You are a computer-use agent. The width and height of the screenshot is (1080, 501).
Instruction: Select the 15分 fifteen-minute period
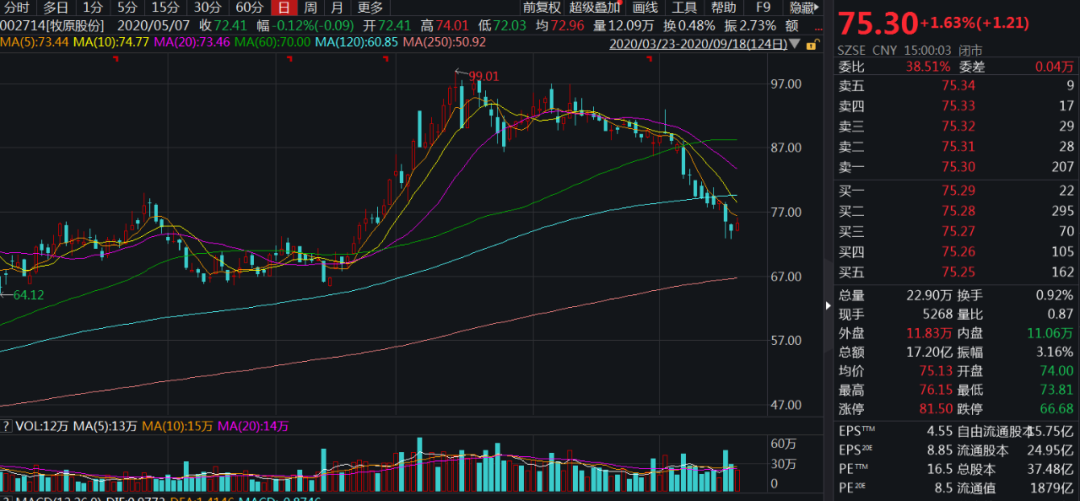click(165, 7)
